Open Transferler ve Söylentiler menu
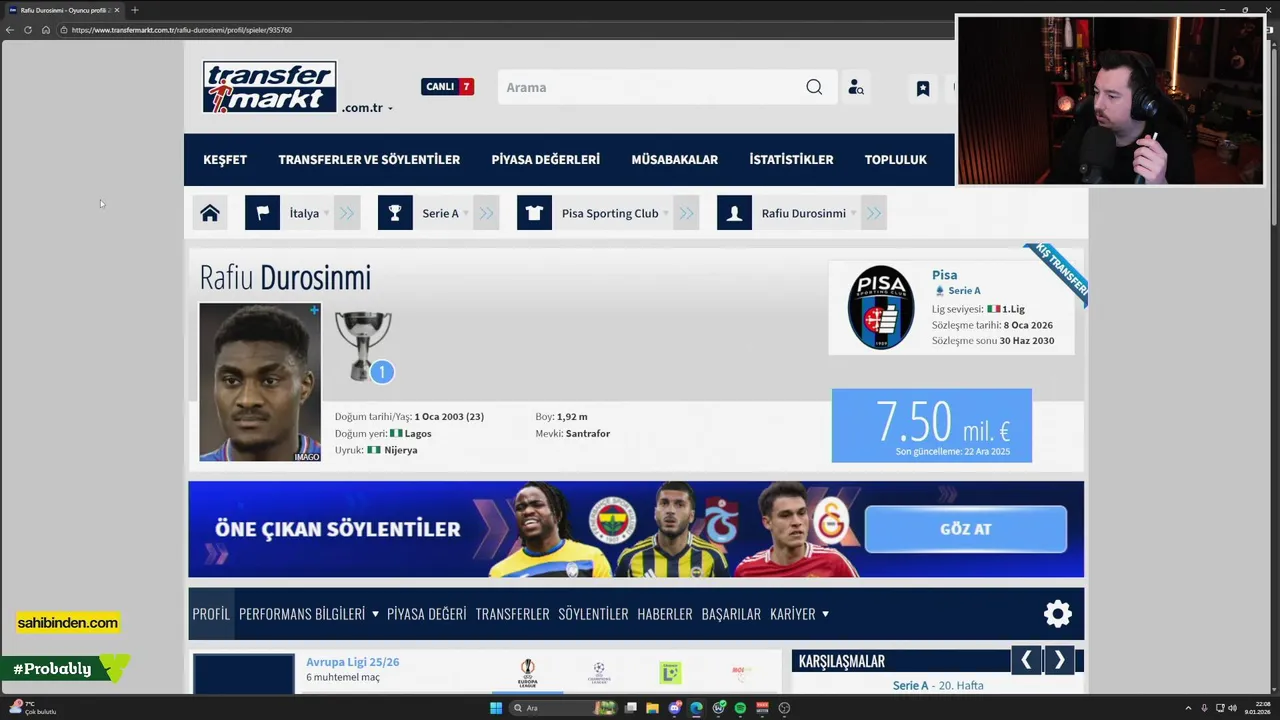Image resolution: width=1280 pixels, height=720 pixels. click(369, 160)
